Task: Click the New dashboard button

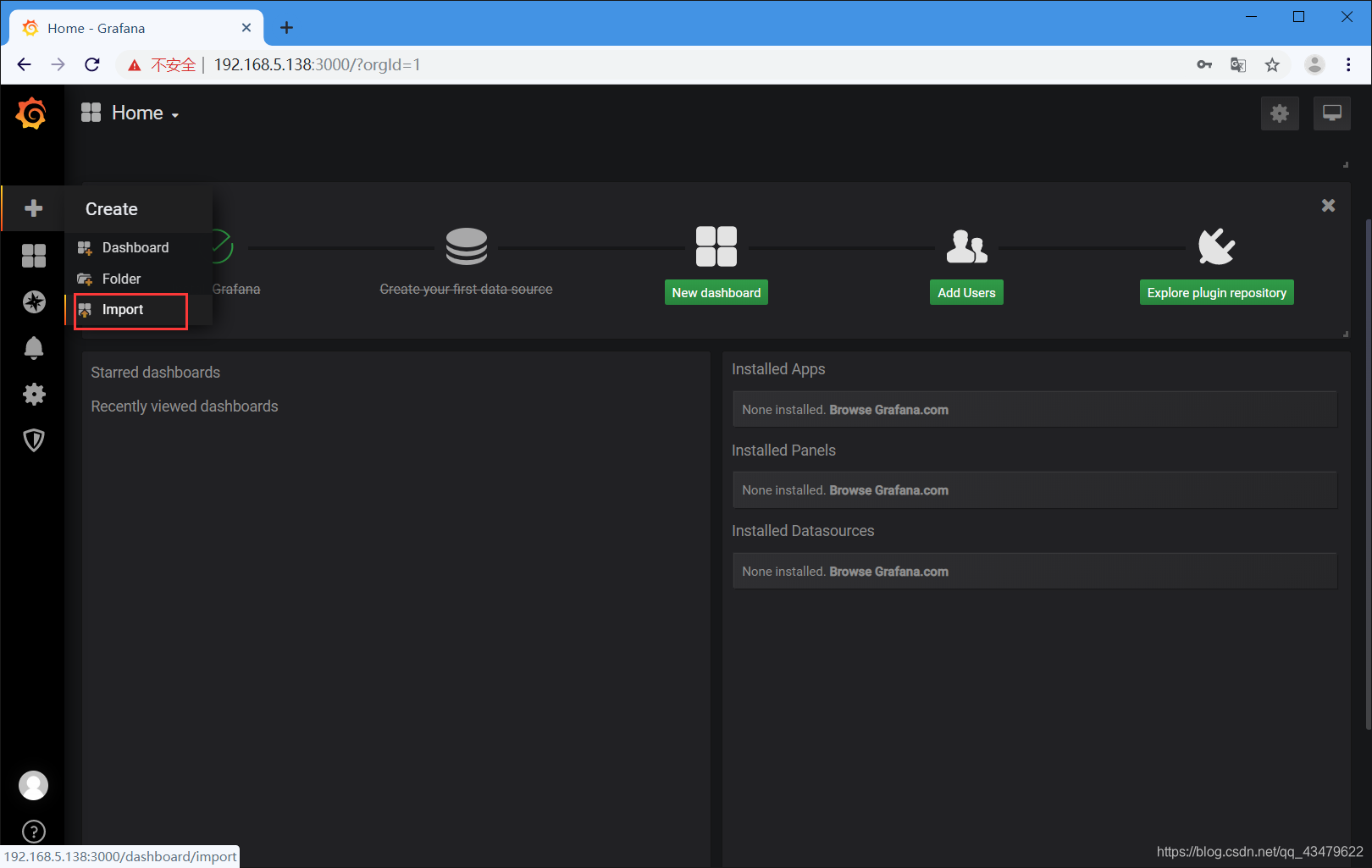Action: click(716, 292)
